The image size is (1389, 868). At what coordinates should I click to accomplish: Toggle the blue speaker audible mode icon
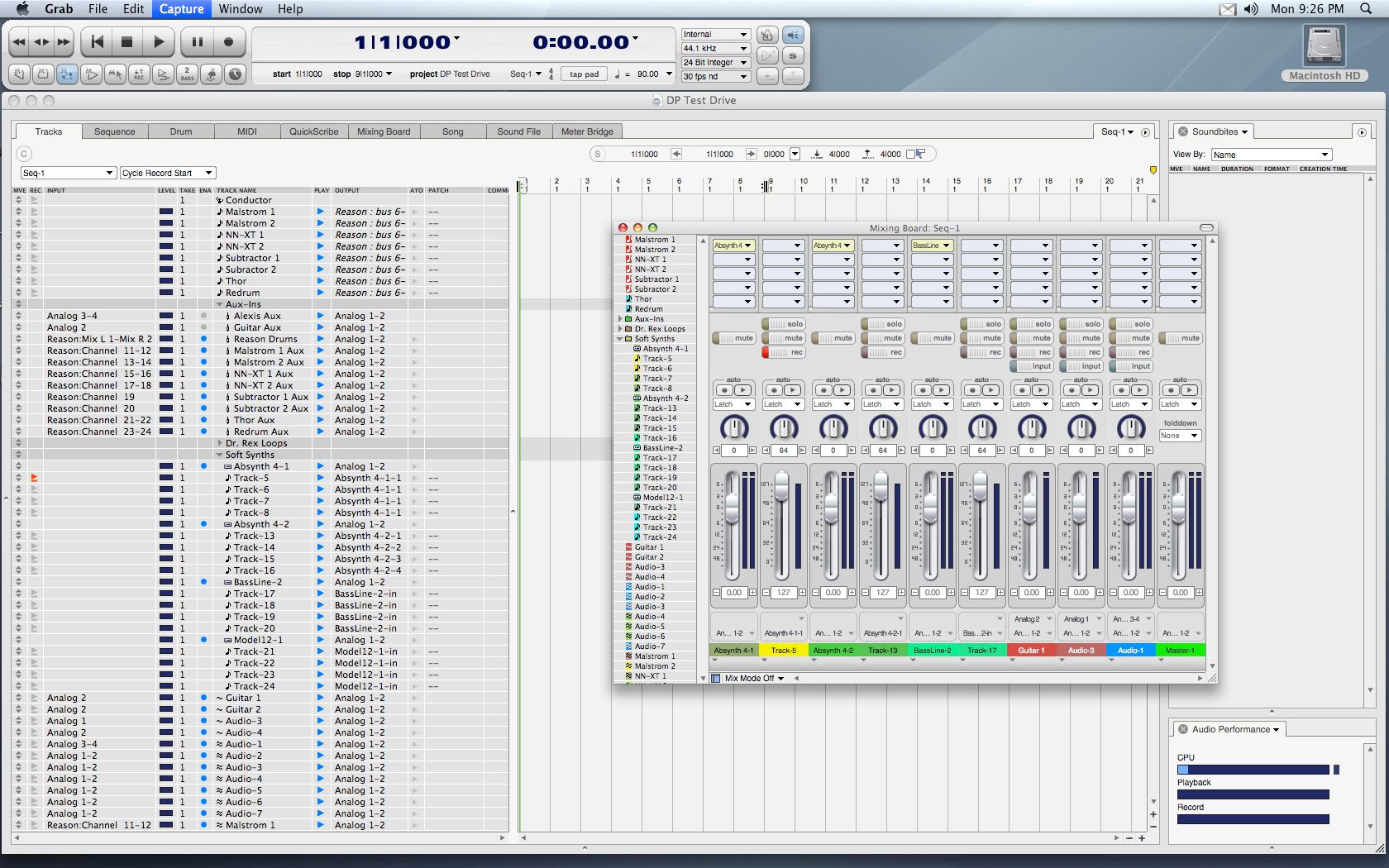pyautogui.click(x=793, y=35)
